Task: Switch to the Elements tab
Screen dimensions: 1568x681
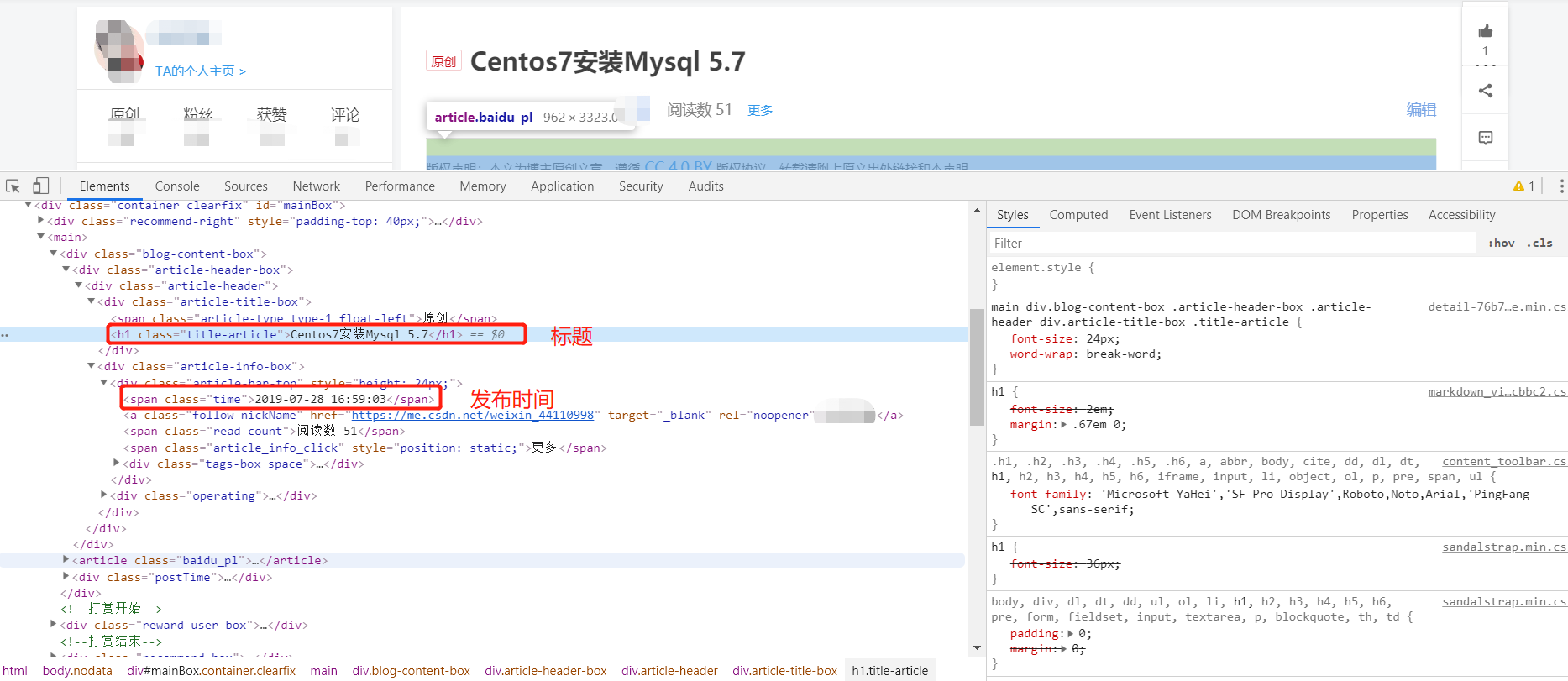Action: click(104, 186)
